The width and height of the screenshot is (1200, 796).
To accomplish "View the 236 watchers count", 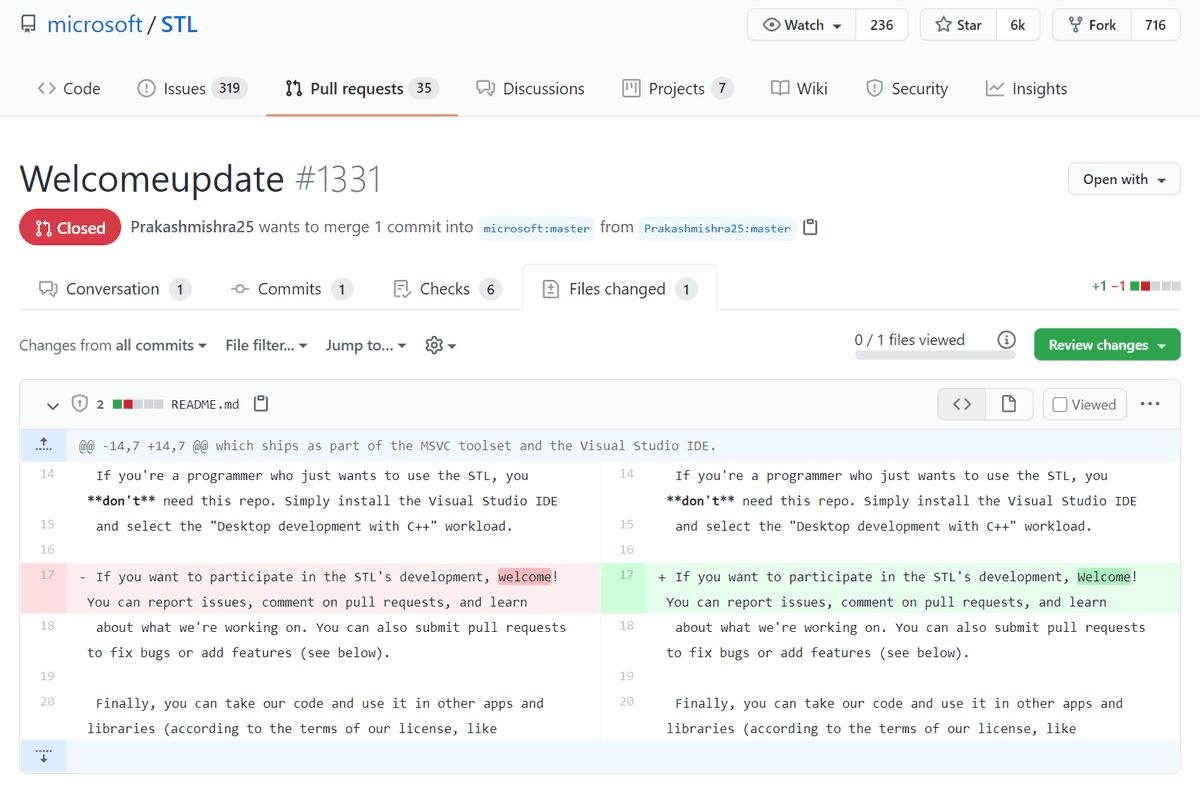I will click(882, 25).
